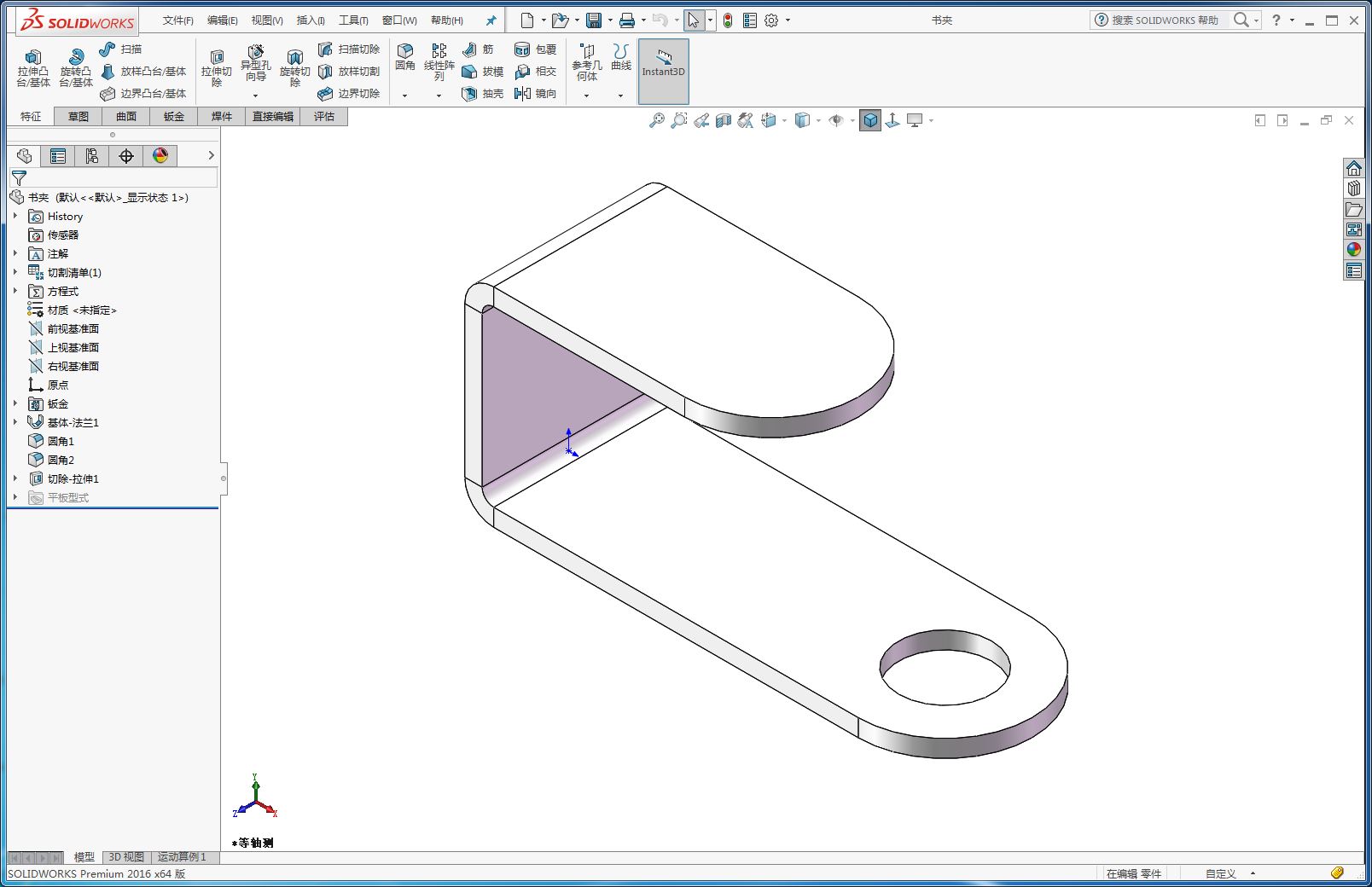Open the appearances color wheel in task pane
1372x887 pixels.
[x=1354, y=250]
